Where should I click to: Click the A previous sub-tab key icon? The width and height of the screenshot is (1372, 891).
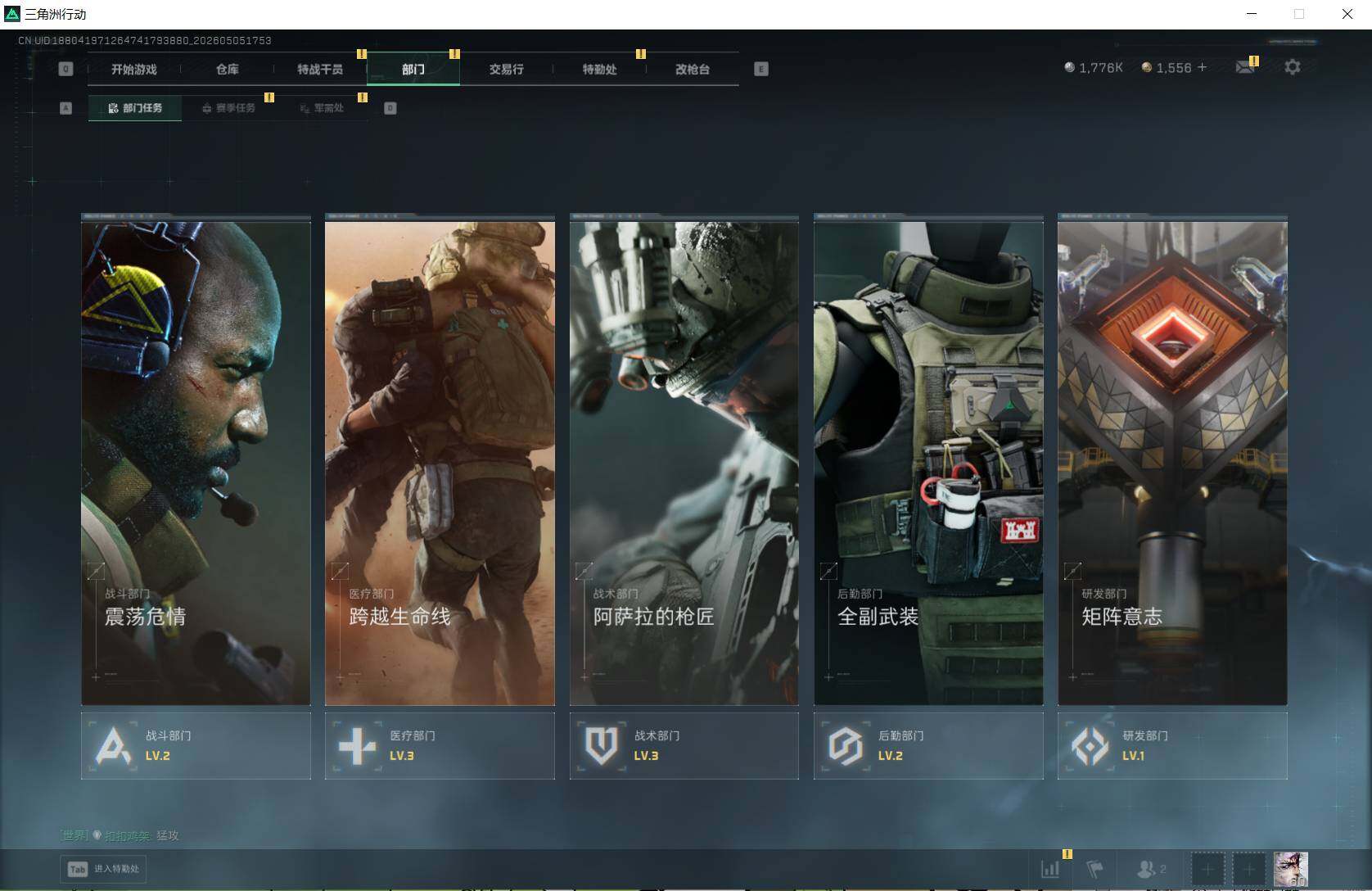66,108
